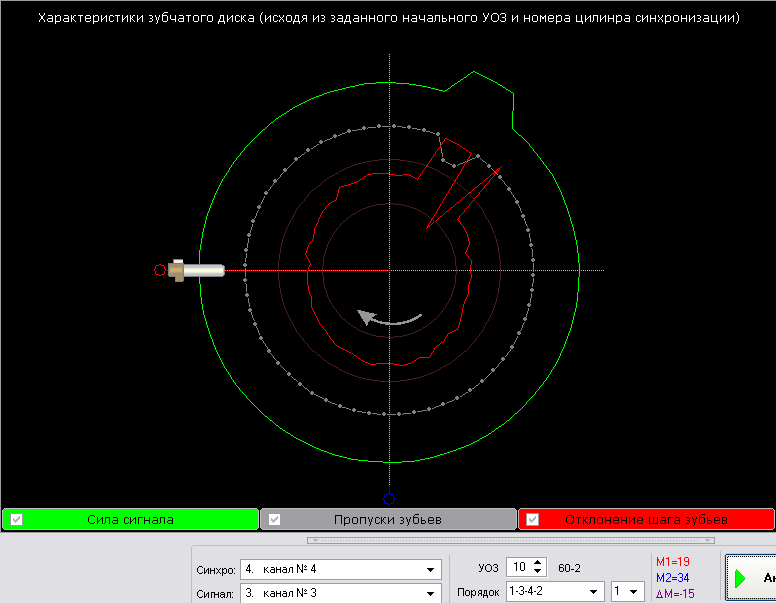Click the green play analyze button
776x603 pixels.
coord(751,578)
